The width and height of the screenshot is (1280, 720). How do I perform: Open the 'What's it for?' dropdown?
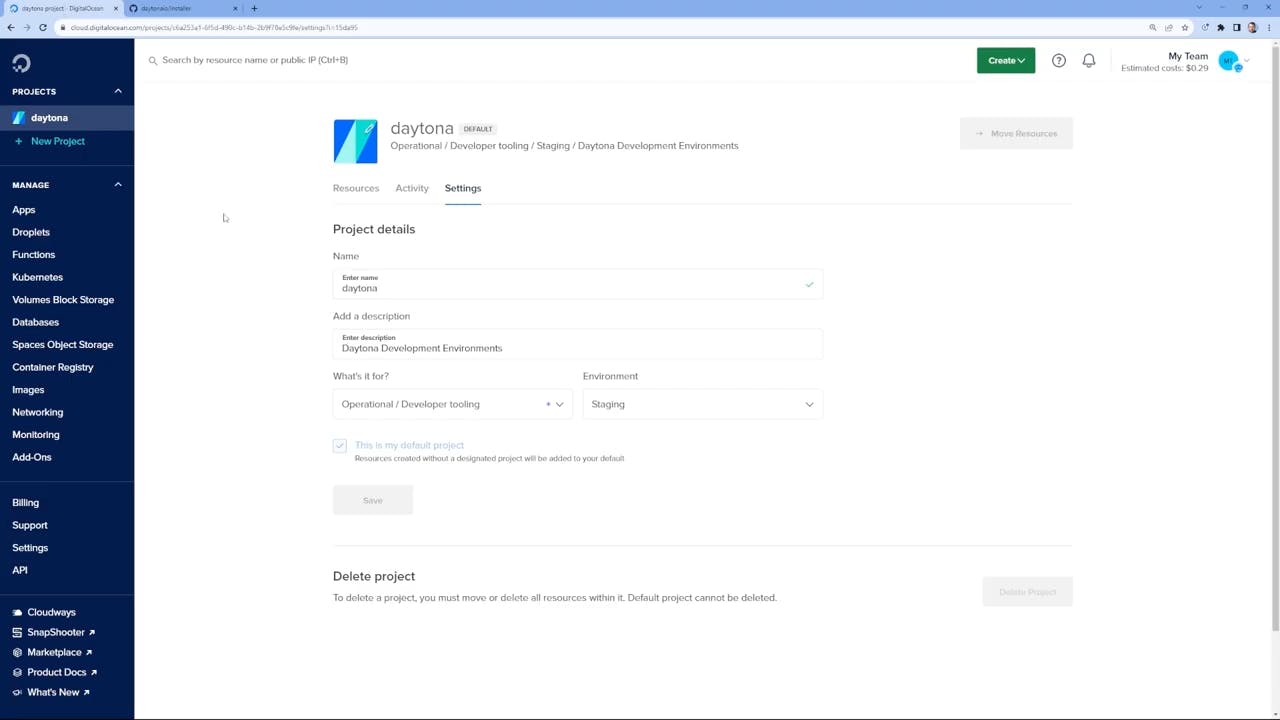click(x=452, y=404)
